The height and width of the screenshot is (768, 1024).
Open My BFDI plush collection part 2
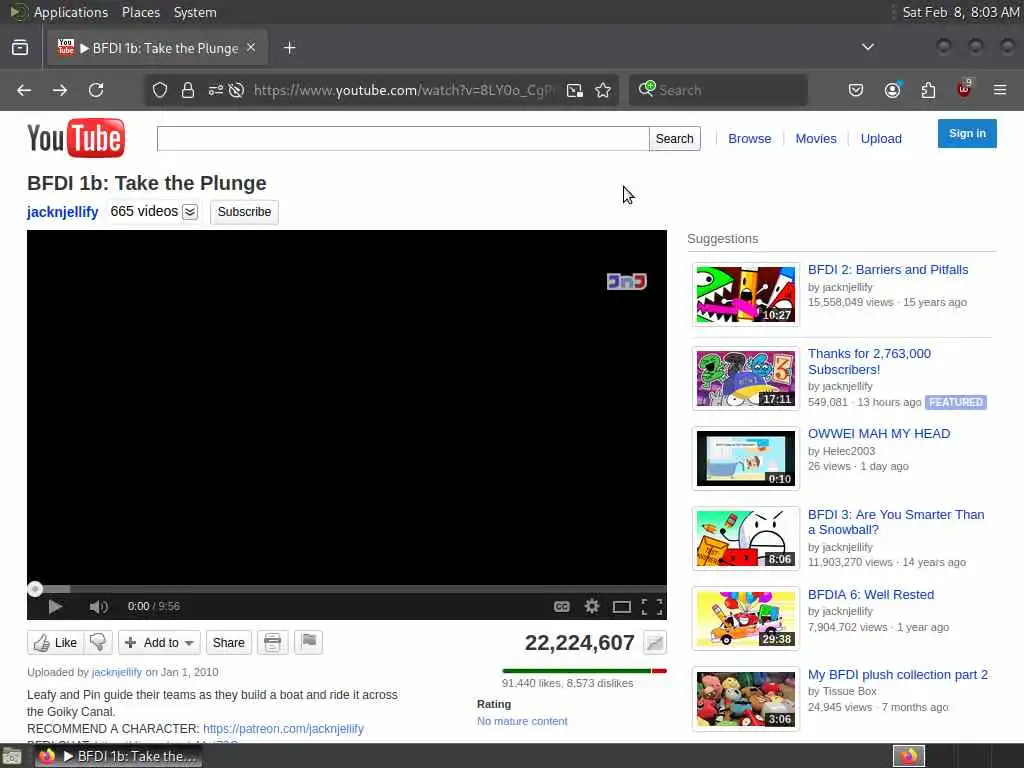(897, 675)
